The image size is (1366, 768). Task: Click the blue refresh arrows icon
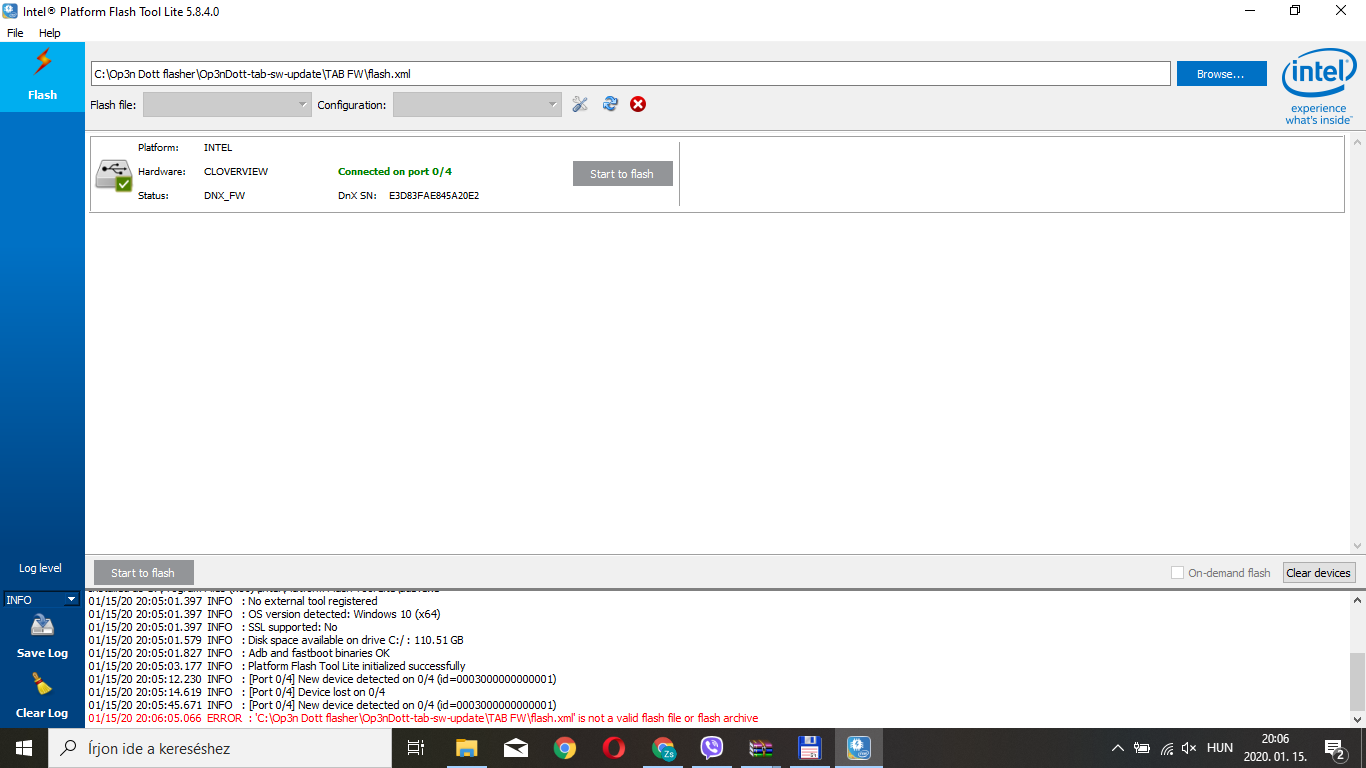click(x=610, y=104)
